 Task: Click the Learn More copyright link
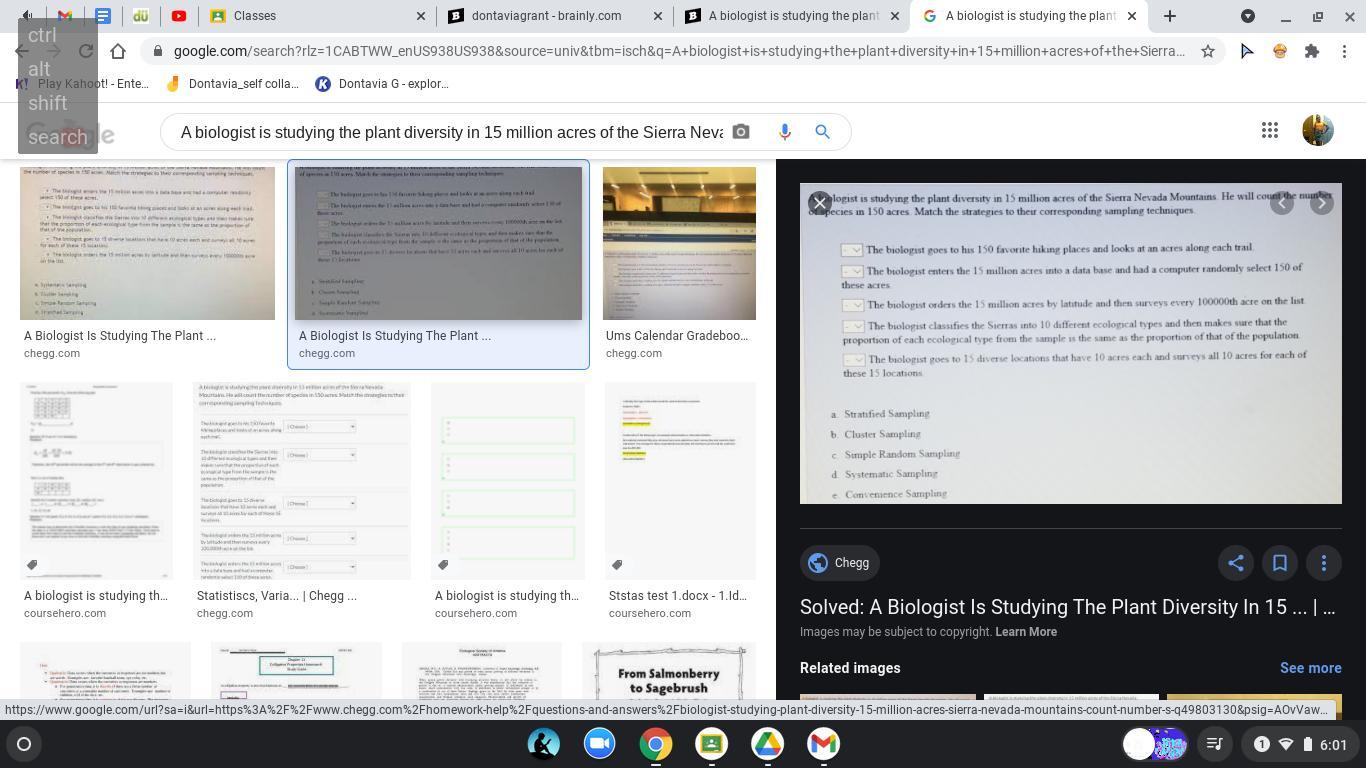[x=1026, y=632]
